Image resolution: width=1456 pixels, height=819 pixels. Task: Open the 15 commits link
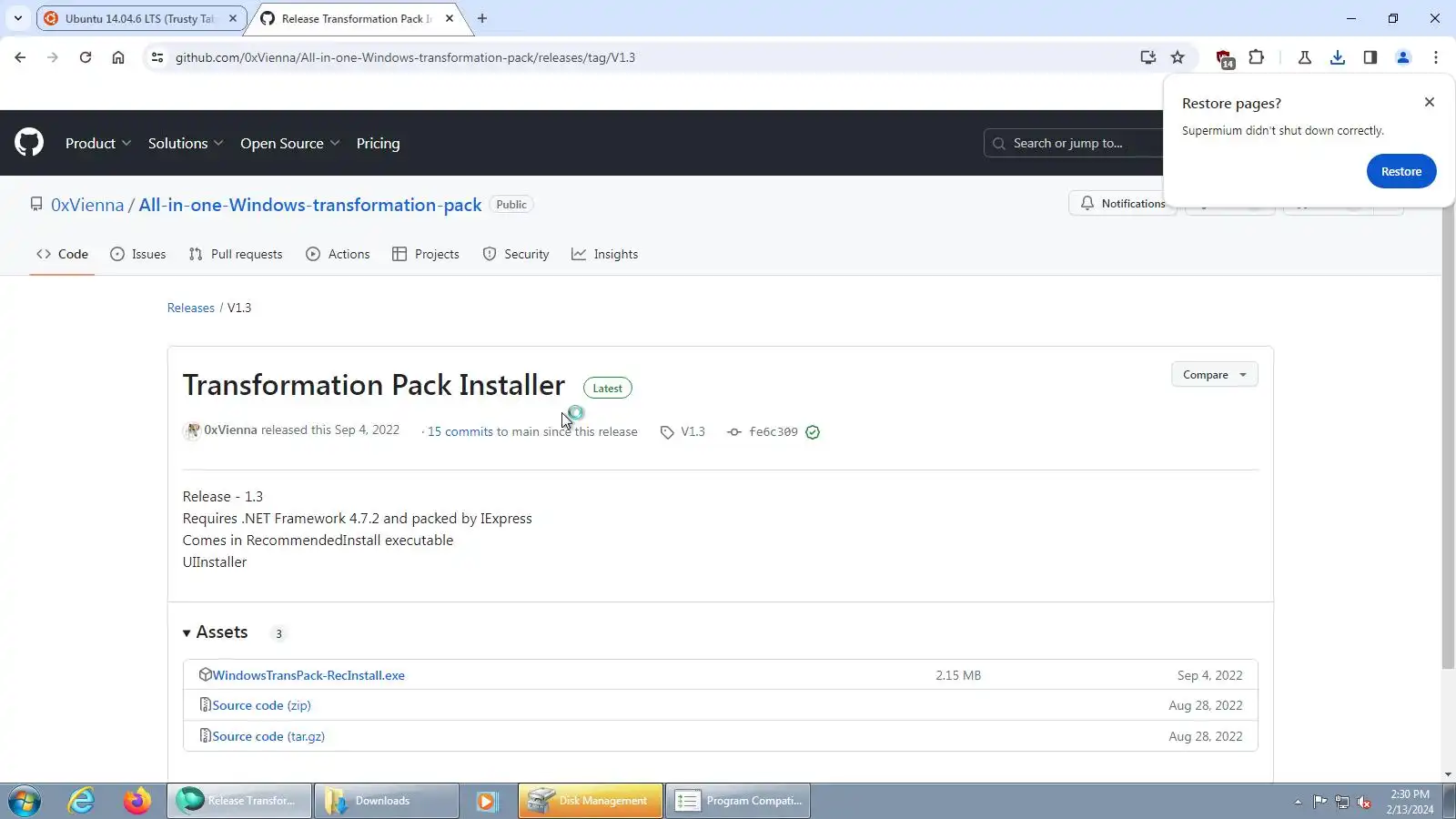click(460, 432)
